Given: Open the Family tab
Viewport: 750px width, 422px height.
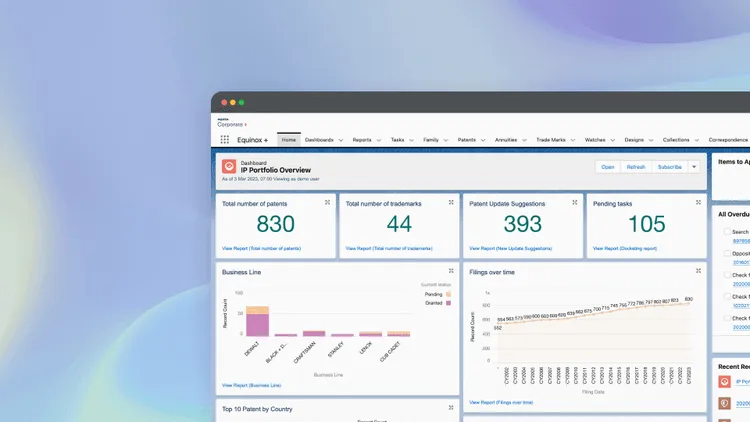Looking at the screenshot, I should (x=431, y=140).
